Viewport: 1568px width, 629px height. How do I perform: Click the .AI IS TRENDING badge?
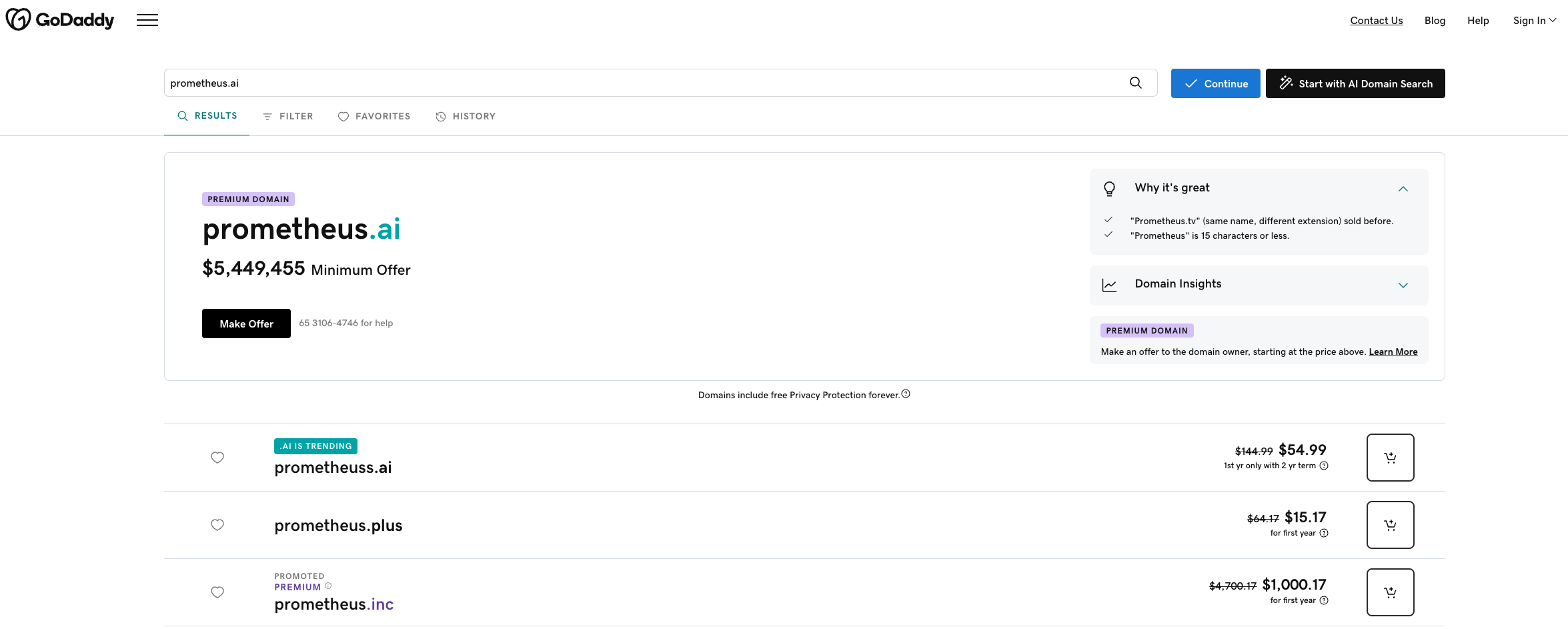click(x=315, y=446)
